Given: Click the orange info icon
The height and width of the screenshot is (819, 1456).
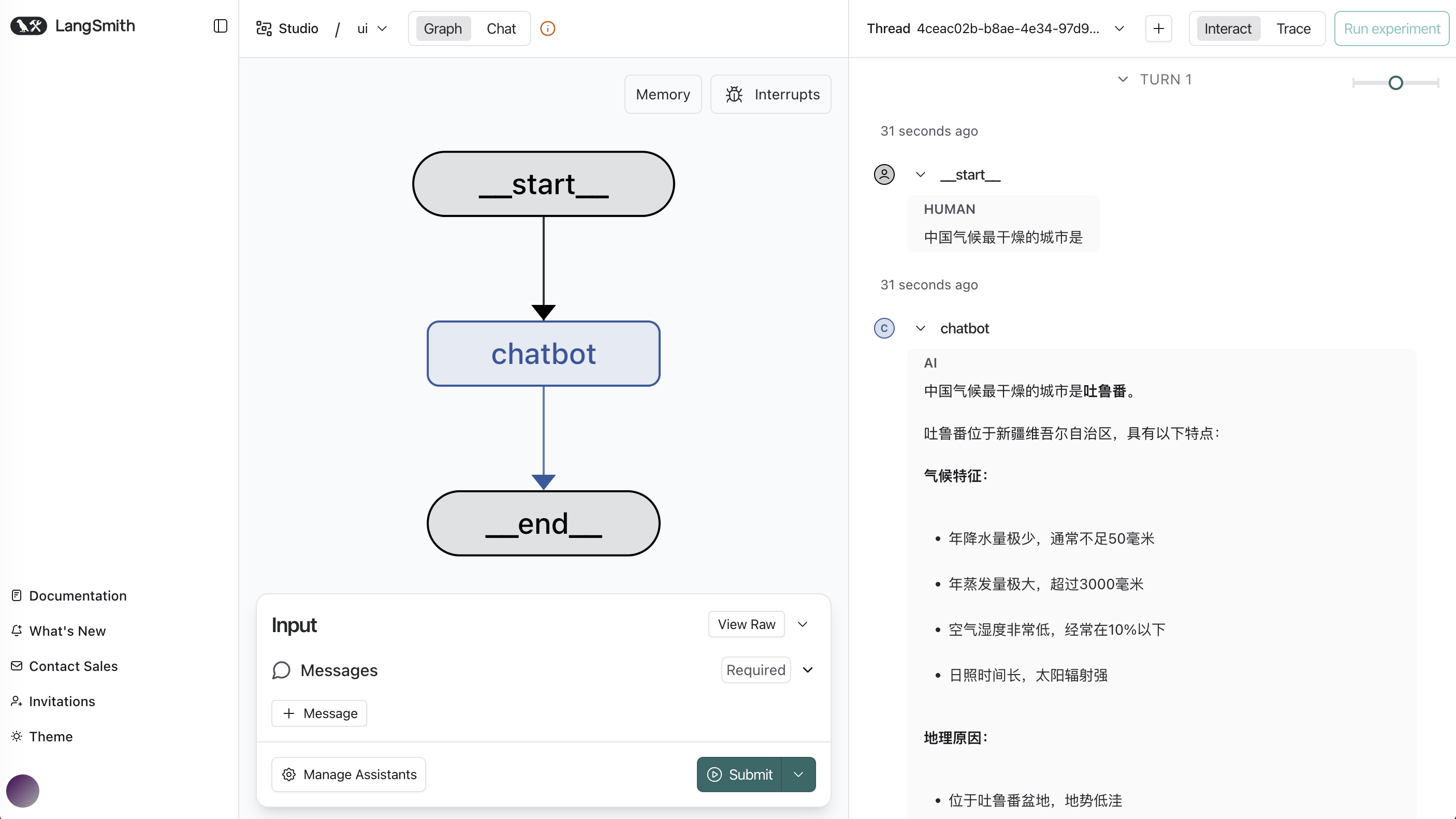Looking at the screenshot, I should point(547,28).
